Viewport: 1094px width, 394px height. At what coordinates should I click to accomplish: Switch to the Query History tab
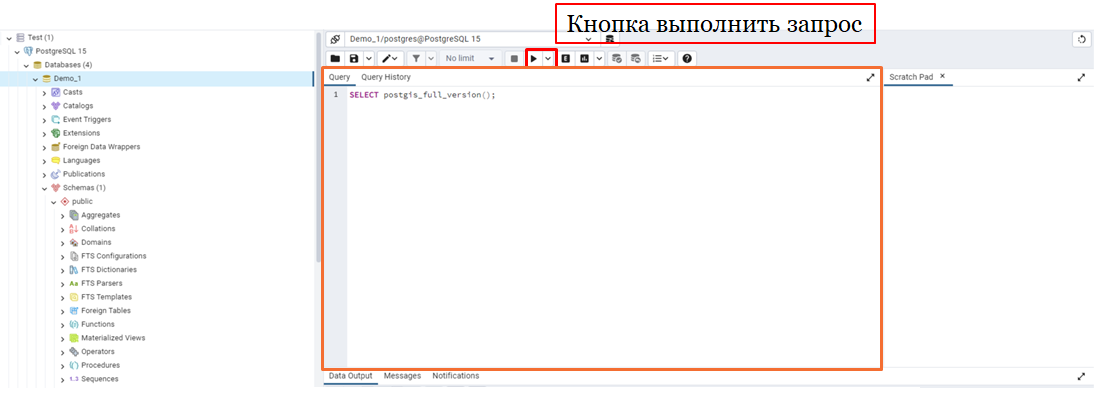pyautogui.click(x=386, y=77)
